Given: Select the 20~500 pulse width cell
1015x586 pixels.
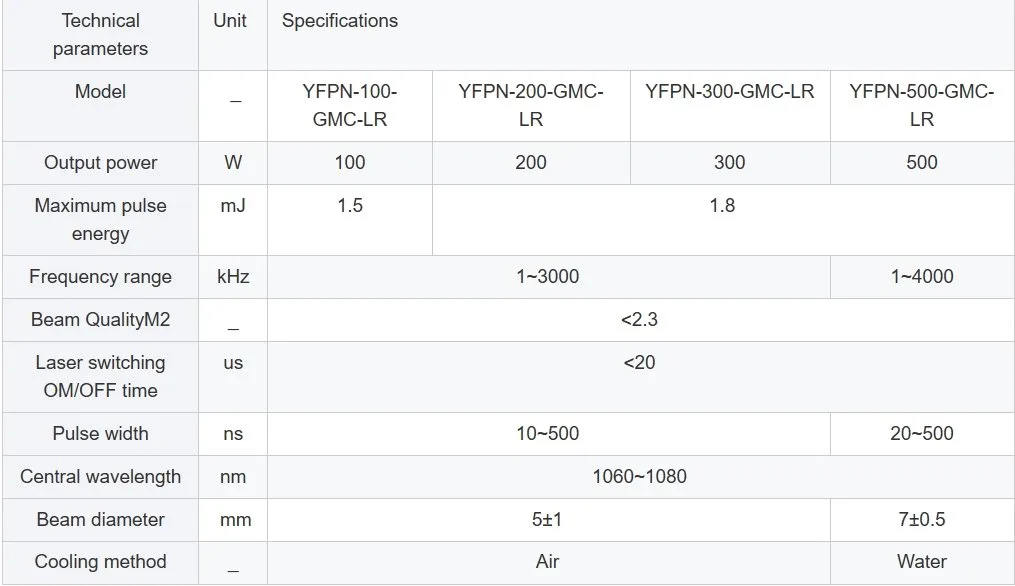Looking at the screenshot, I should point(922,434).
